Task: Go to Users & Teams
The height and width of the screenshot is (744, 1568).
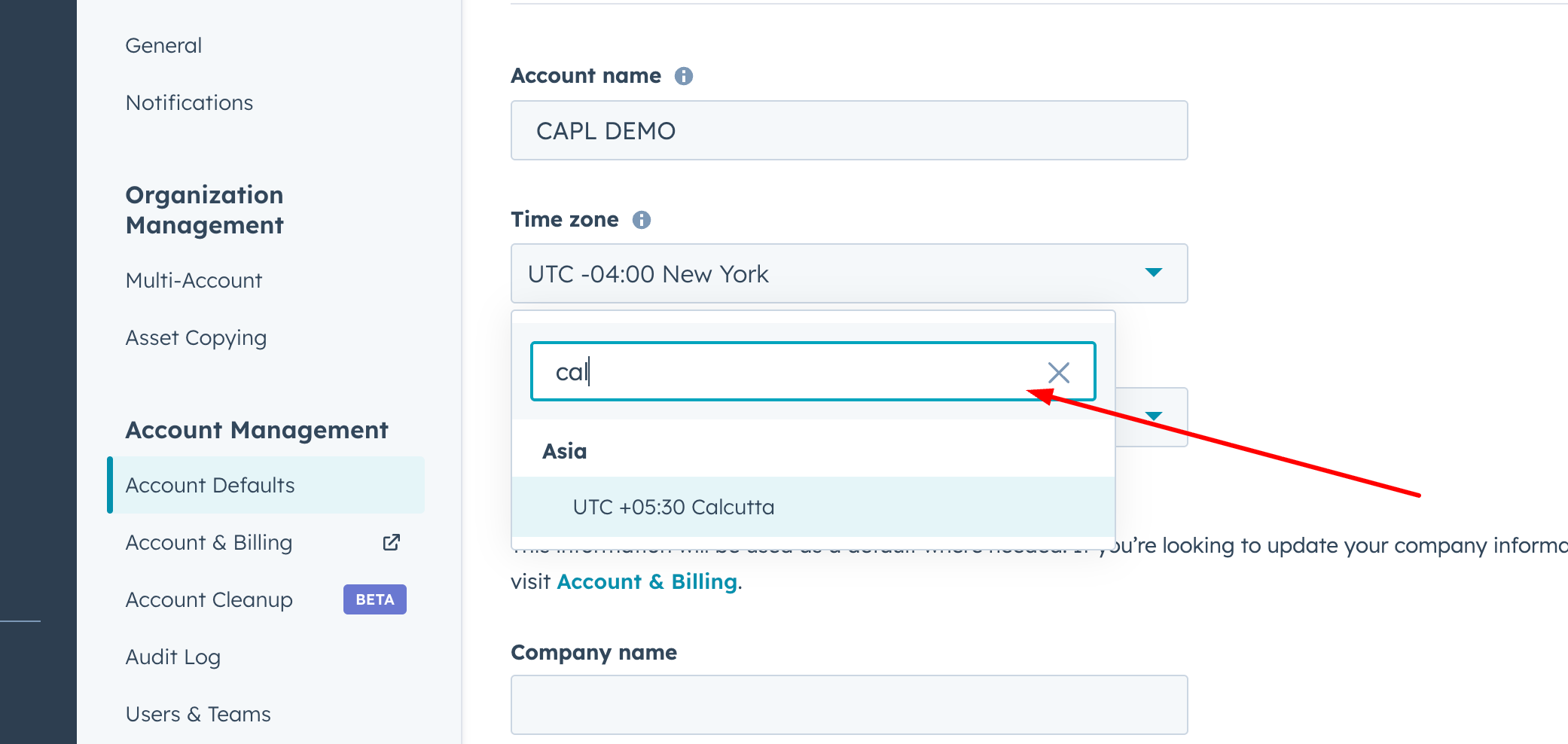Action: tap(198, 715)
